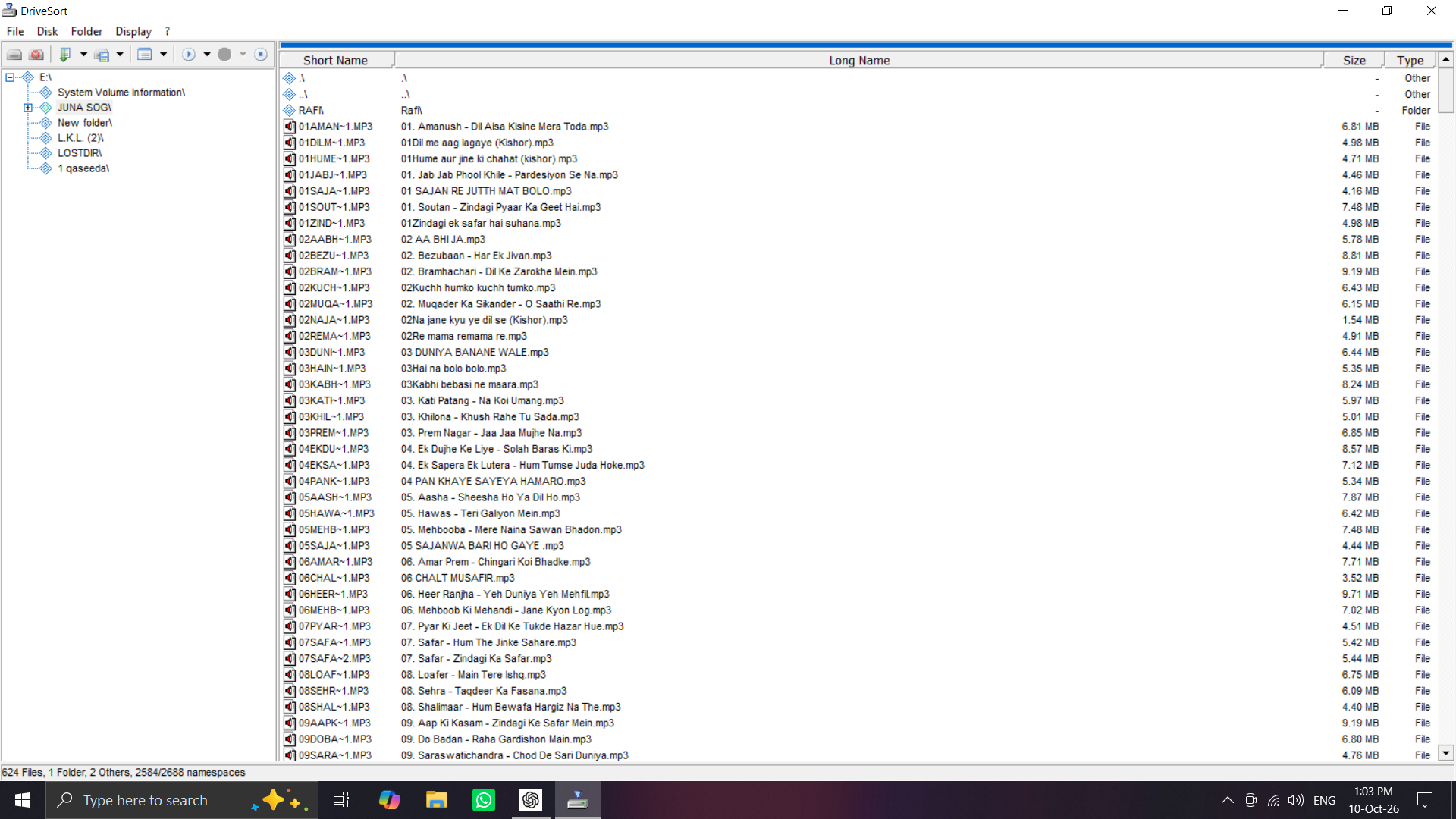Click the Windows search box in taskbar
This screenshot has height=819, width=1456.
182,800
